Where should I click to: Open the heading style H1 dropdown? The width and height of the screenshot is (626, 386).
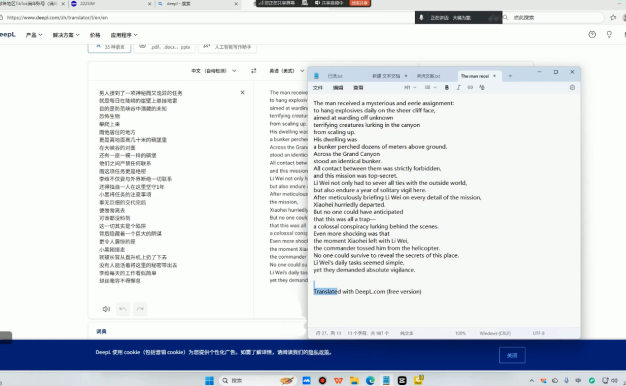[x=410, y=87]
